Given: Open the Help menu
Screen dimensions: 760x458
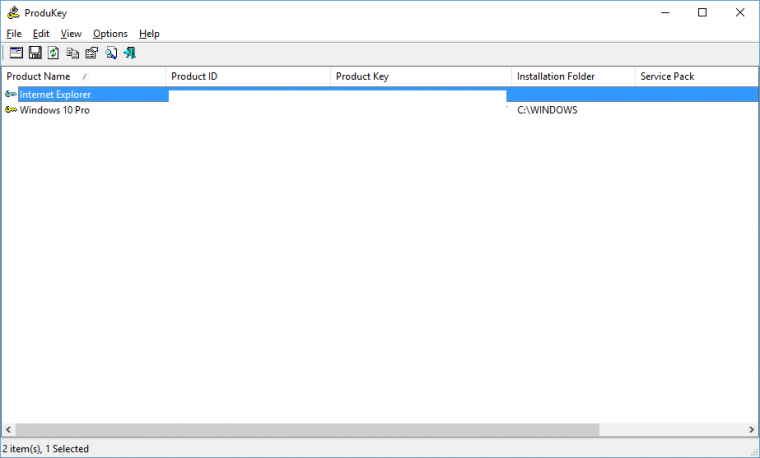Looking at the screenshot, I should pos(149,33).
